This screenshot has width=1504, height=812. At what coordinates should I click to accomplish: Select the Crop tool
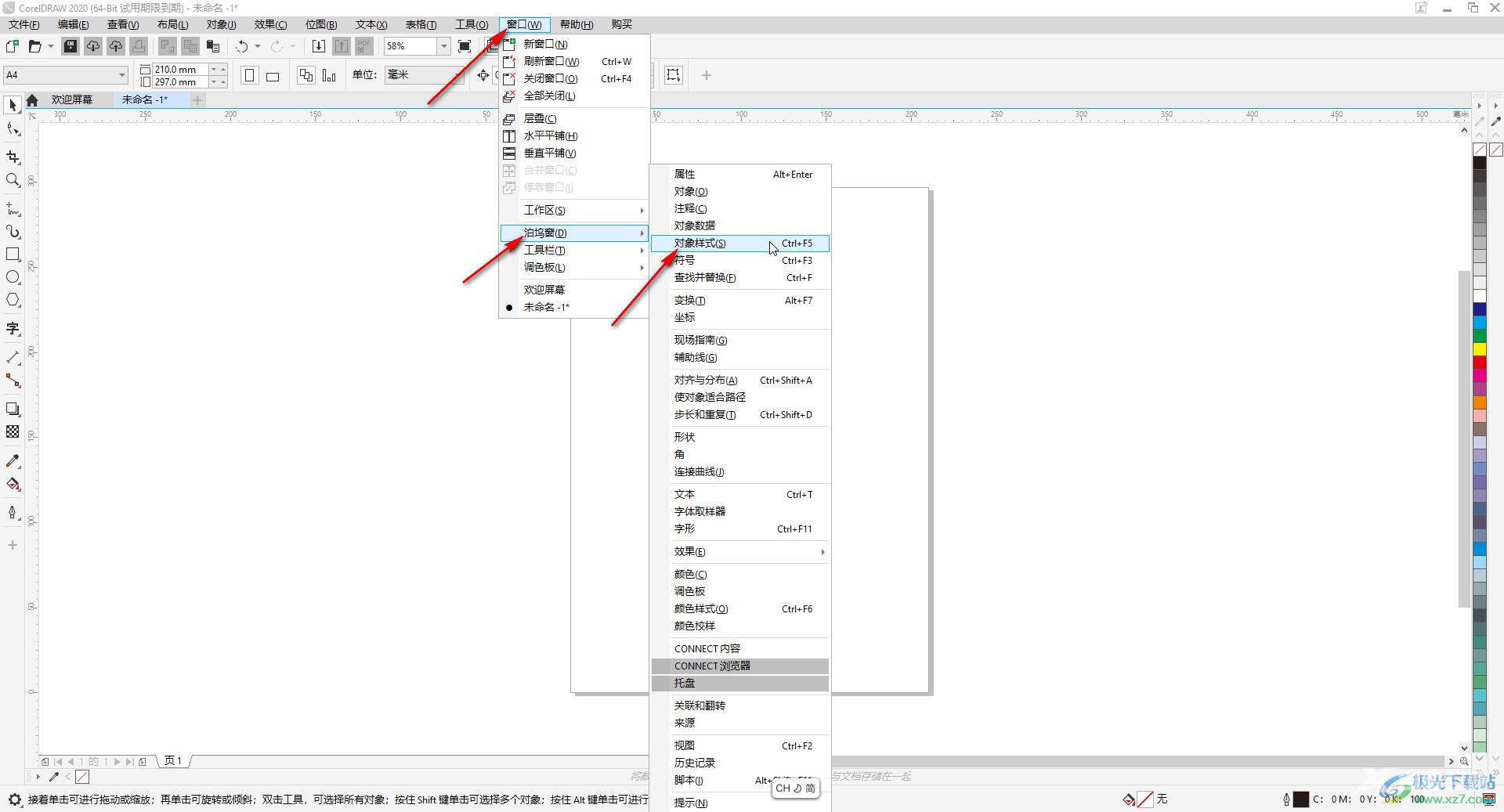(13, 157)
